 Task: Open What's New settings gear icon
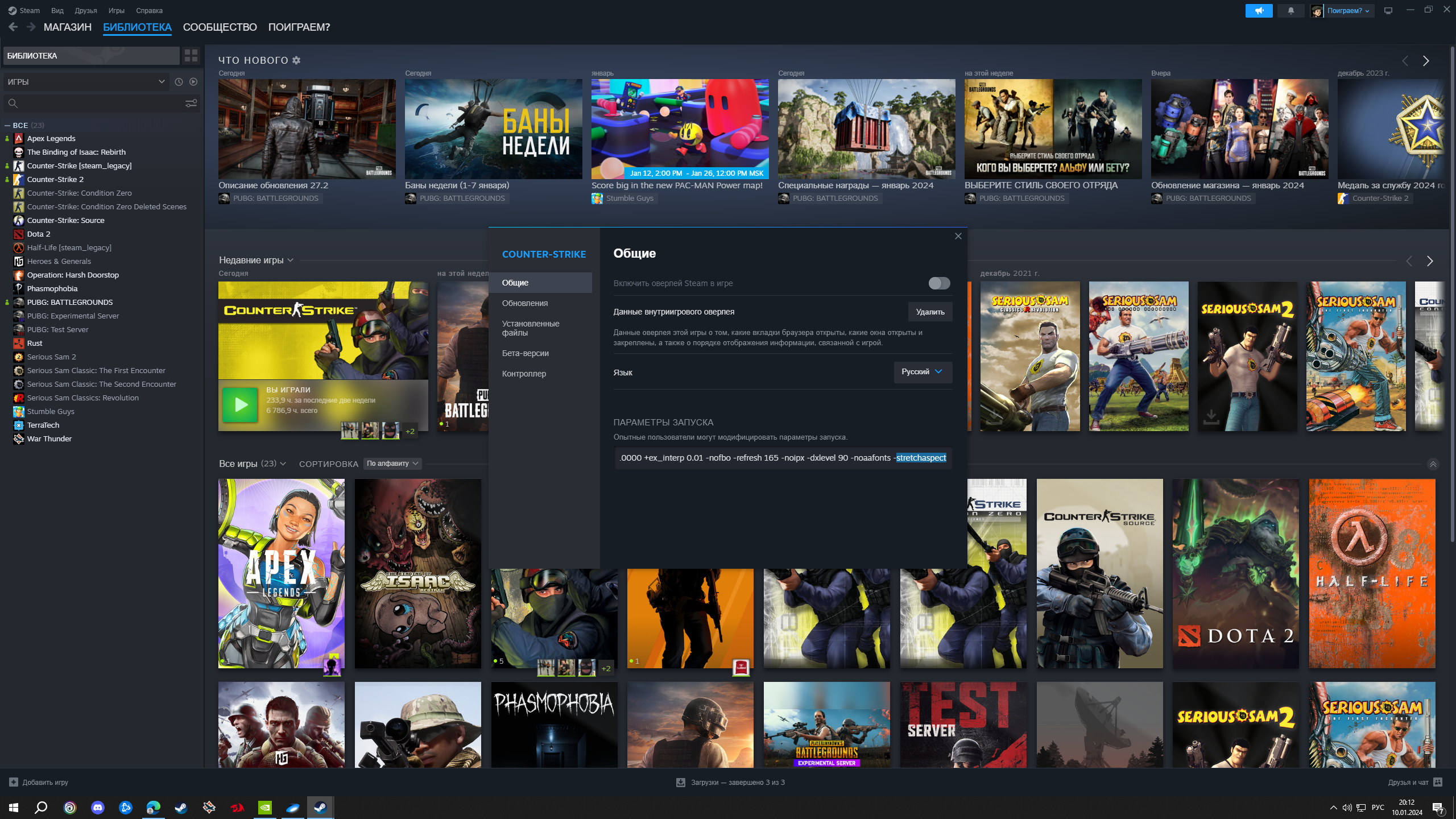296,60
